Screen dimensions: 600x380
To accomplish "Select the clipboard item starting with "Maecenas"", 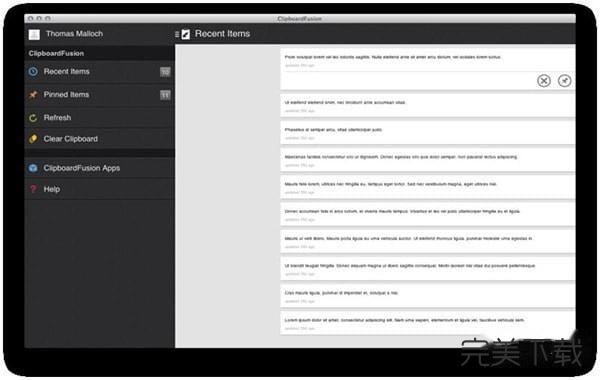I will point(428,160).
